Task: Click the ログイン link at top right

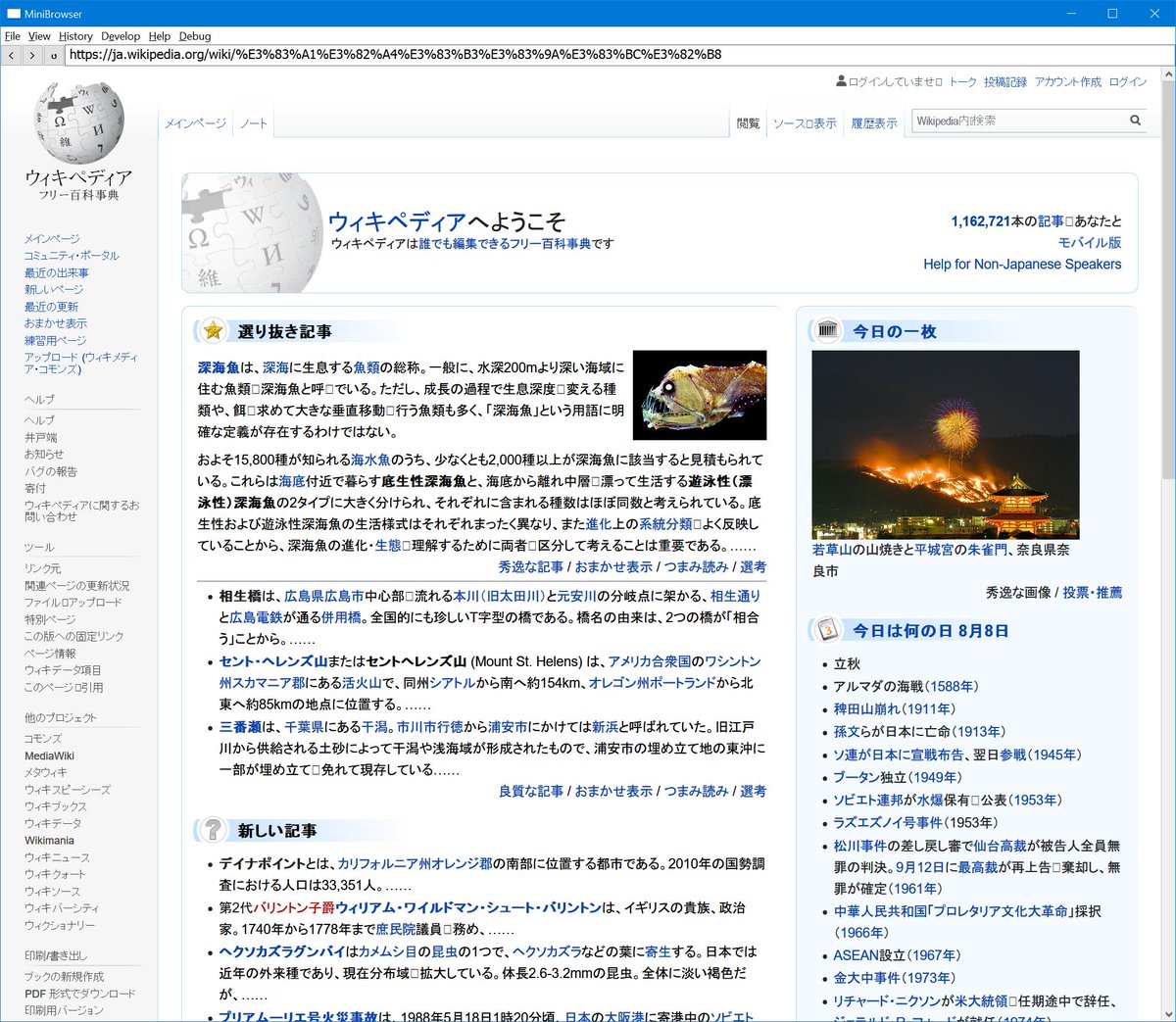Action: (1128, 82)
